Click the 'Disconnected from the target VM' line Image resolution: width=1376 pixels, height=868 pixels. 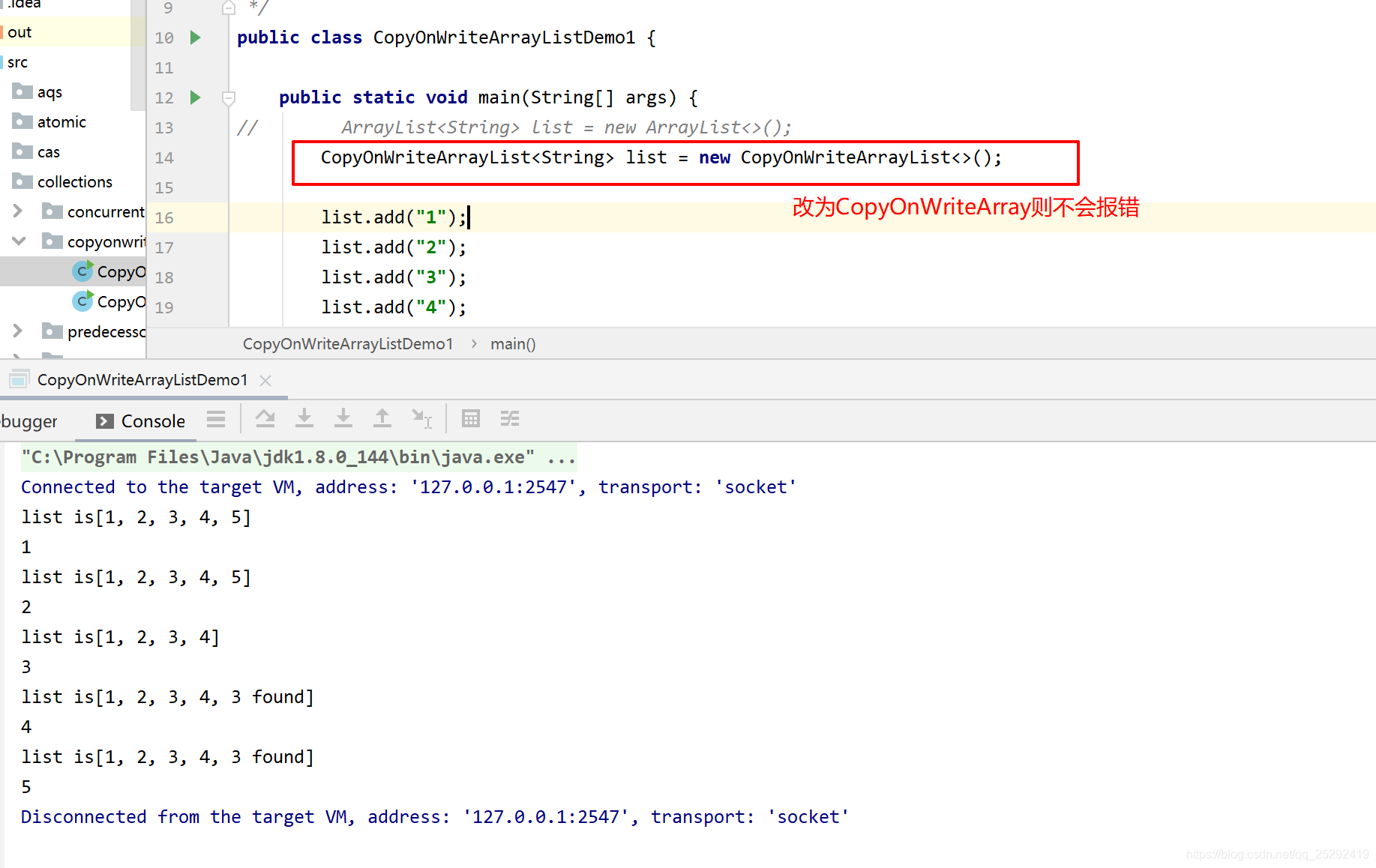click(435, 817)
